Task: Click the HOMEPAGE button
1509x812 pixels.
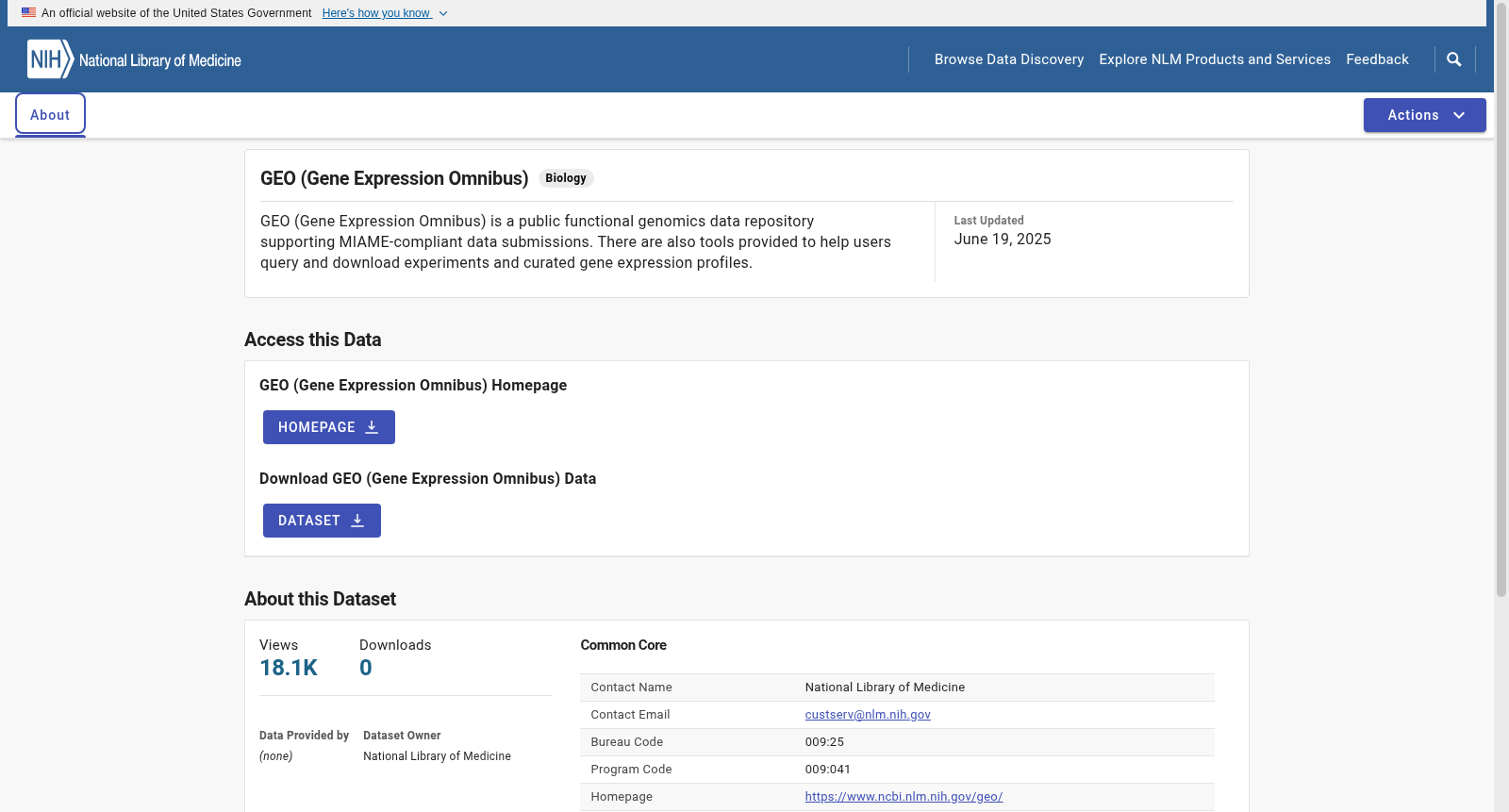Action: point(329,427)
